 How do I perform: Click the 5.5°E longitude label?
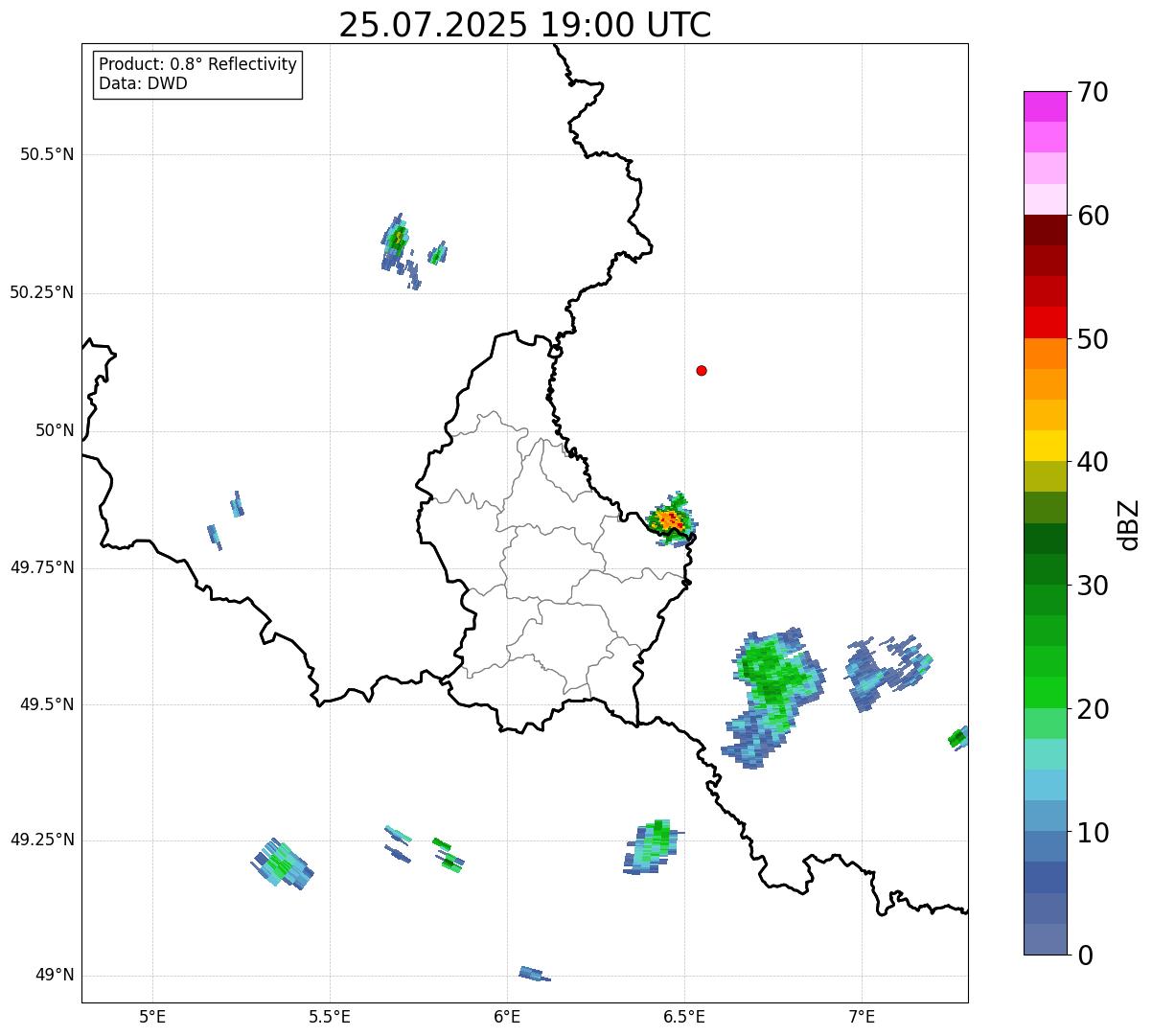(330, 1016)
